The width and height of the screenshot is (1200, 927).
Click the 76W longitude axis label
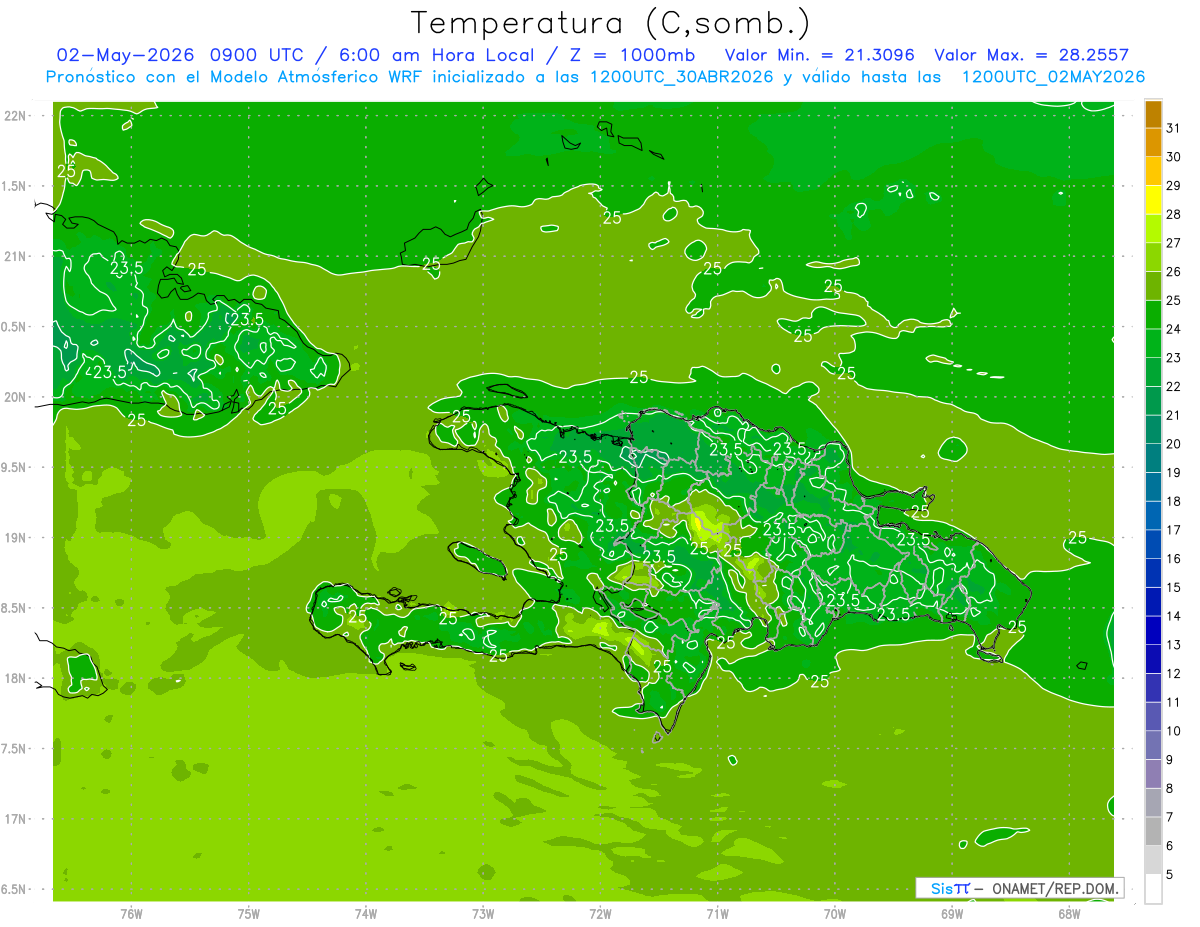[131, 914]
